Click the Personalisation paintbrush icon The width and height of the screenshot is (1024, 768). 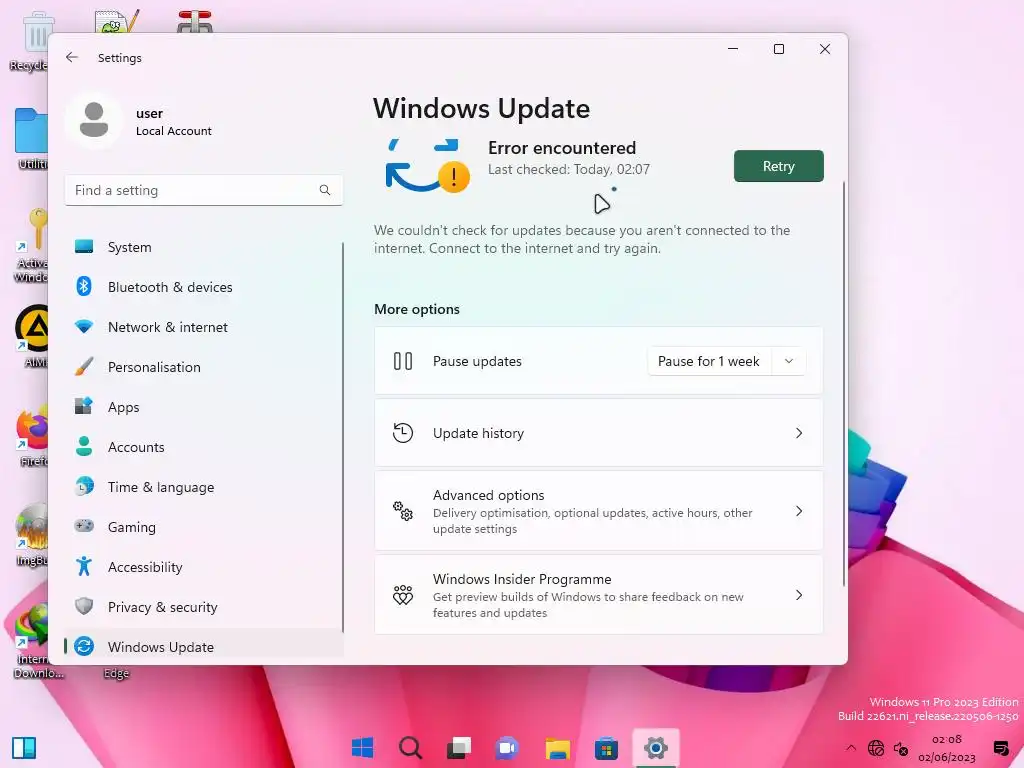click(x=84, y=366)
